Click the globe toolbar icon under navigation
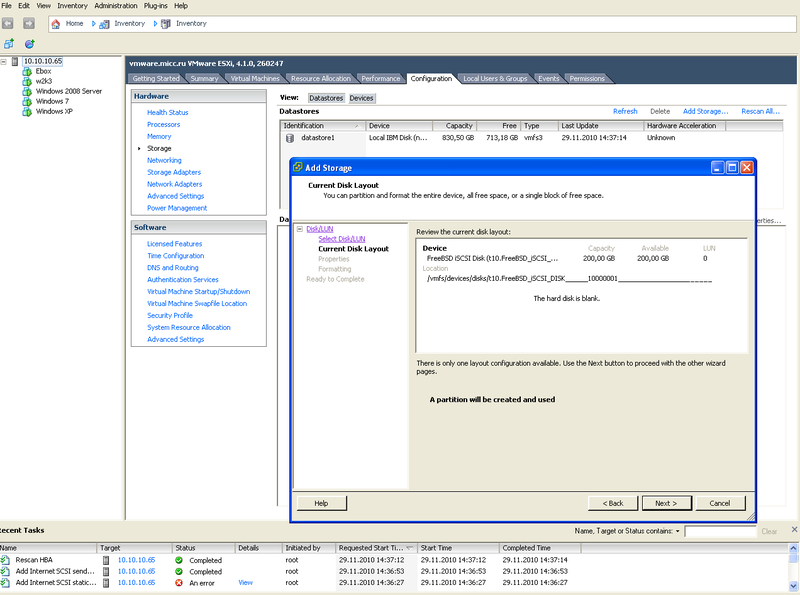 click(x=30, y=44)
